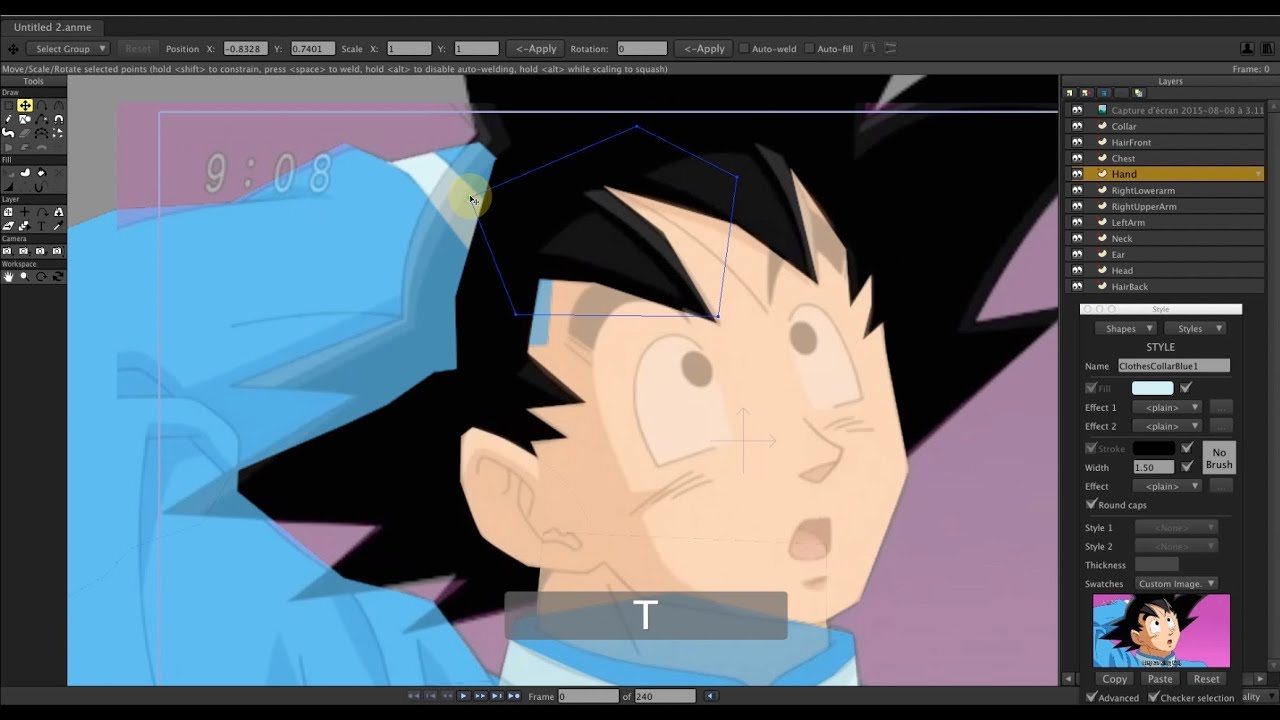Click the Copy style button
The width and height of the screenshot is (1280, 720).
click(x=1115, y=679)
